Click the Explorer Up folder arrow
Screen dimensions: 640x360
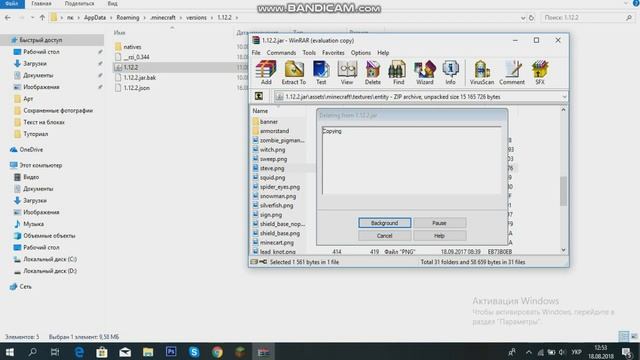tap(42, 18)
